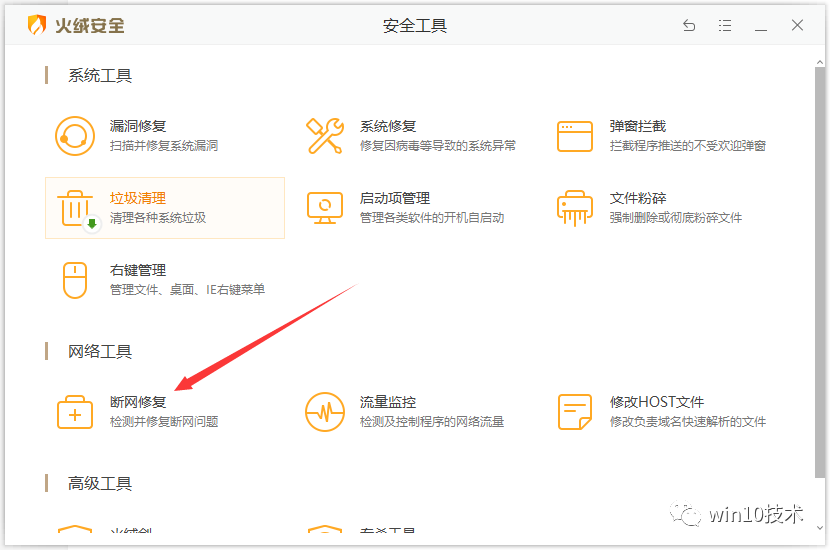Click the scrollbar down arrow
Image resolution: width=830 pixels, height=550 pixels.
[819, 527]
